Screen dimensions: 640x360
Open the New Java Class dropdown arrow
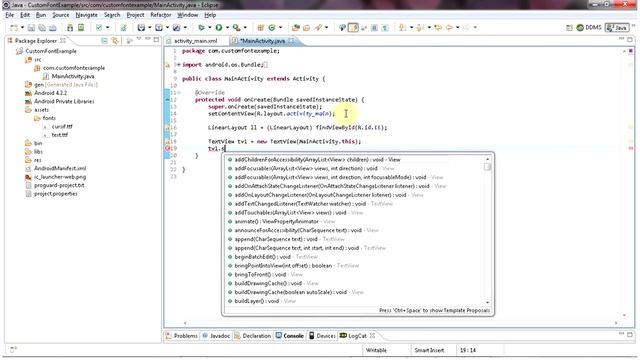[280, 28]
